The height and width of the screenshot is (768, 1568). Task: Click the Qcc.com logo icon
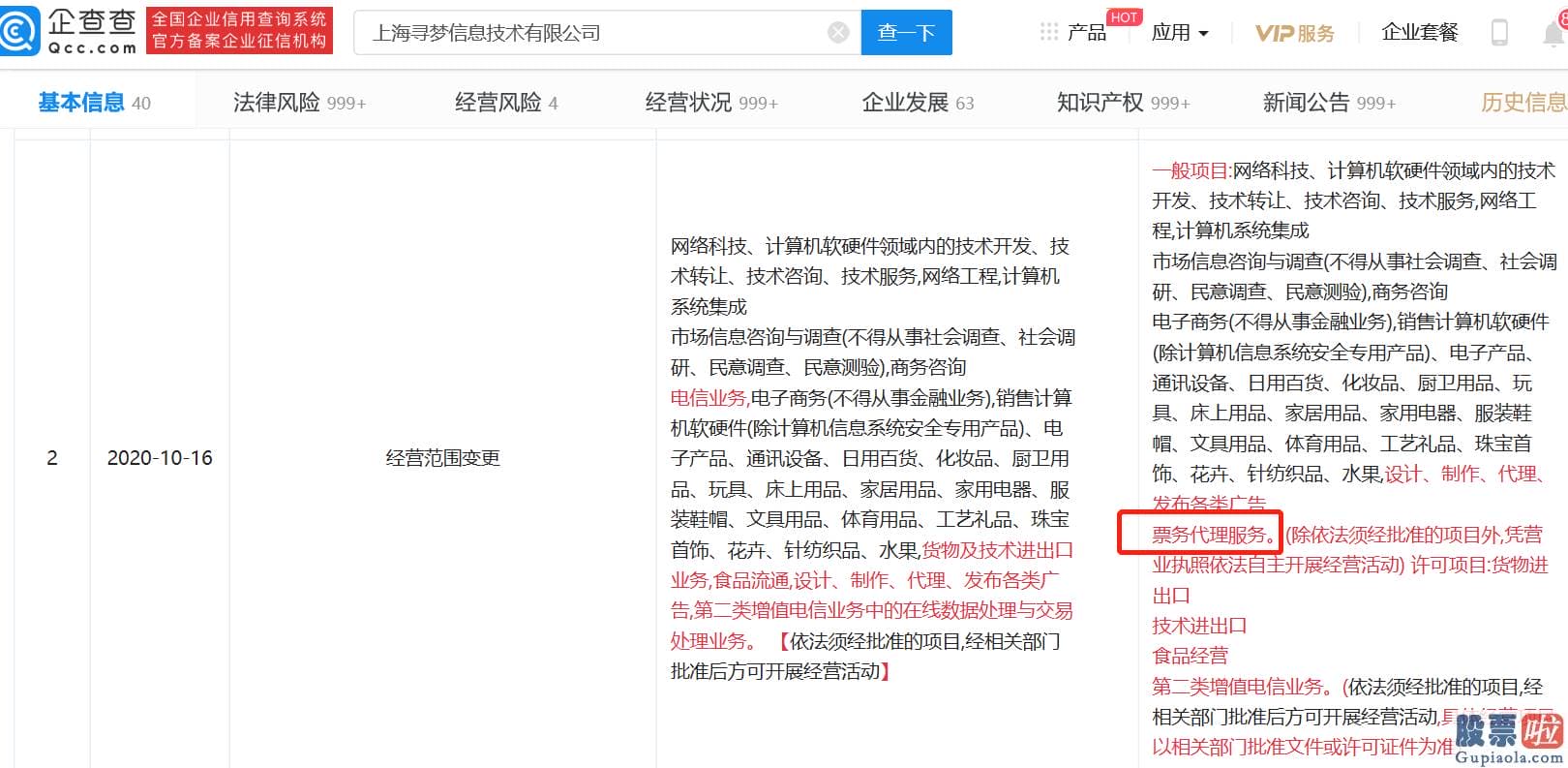(x=19, y=31)
